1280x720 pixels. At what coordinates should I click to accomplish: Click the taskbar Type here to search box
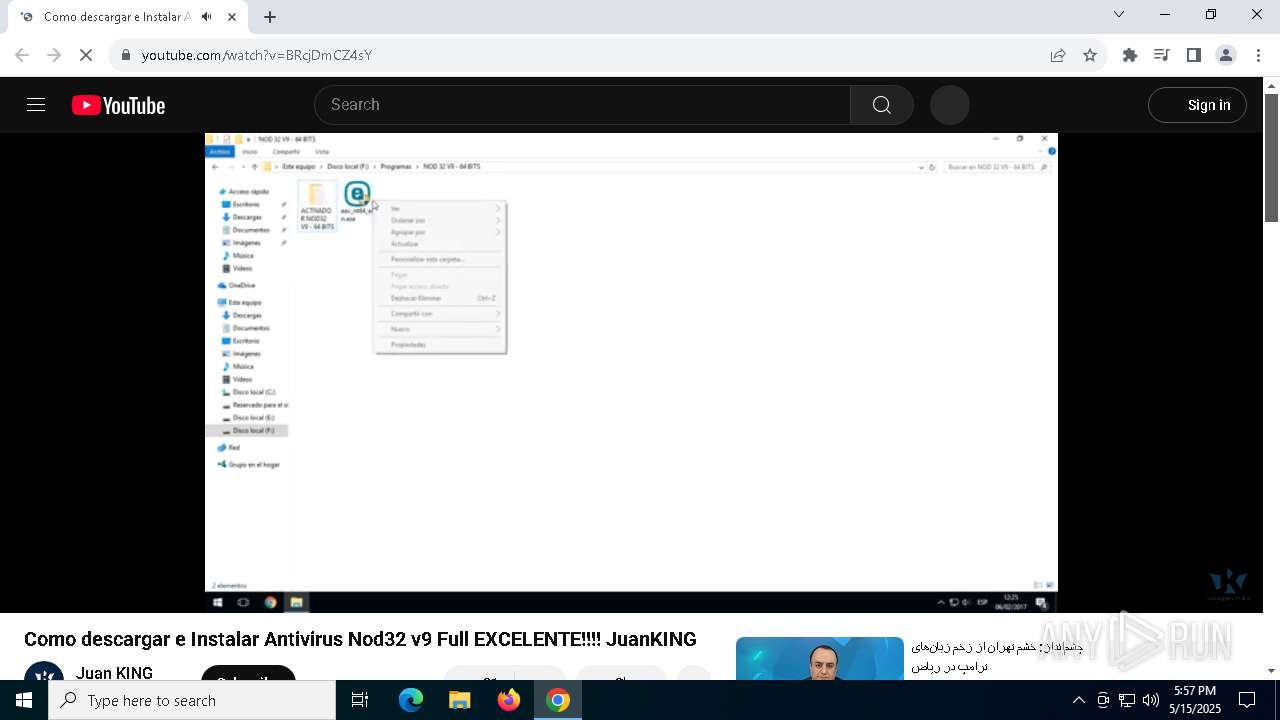coord(192,700)
